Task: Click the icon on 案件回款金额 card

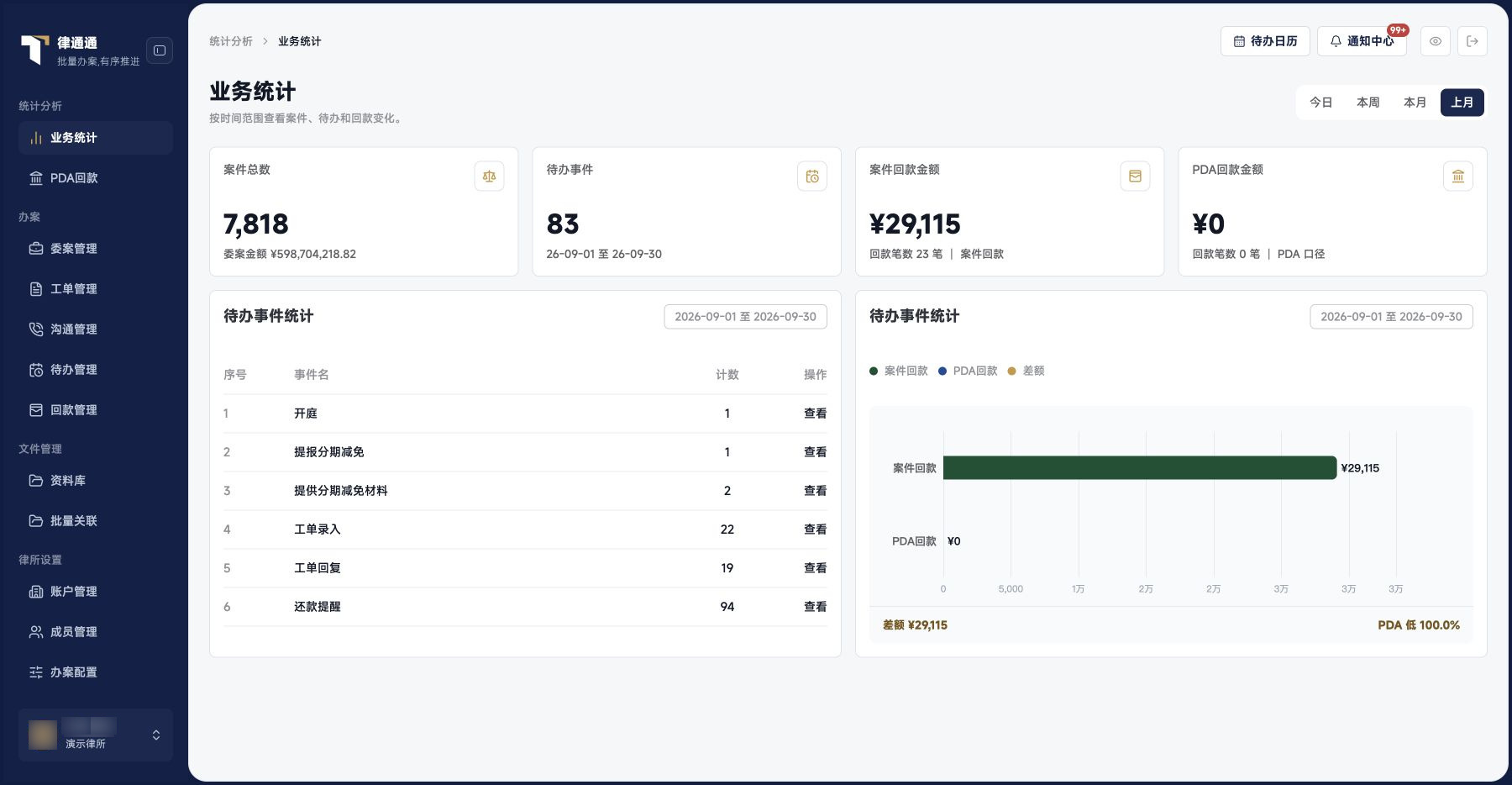Action: (x=1135, y=176)
